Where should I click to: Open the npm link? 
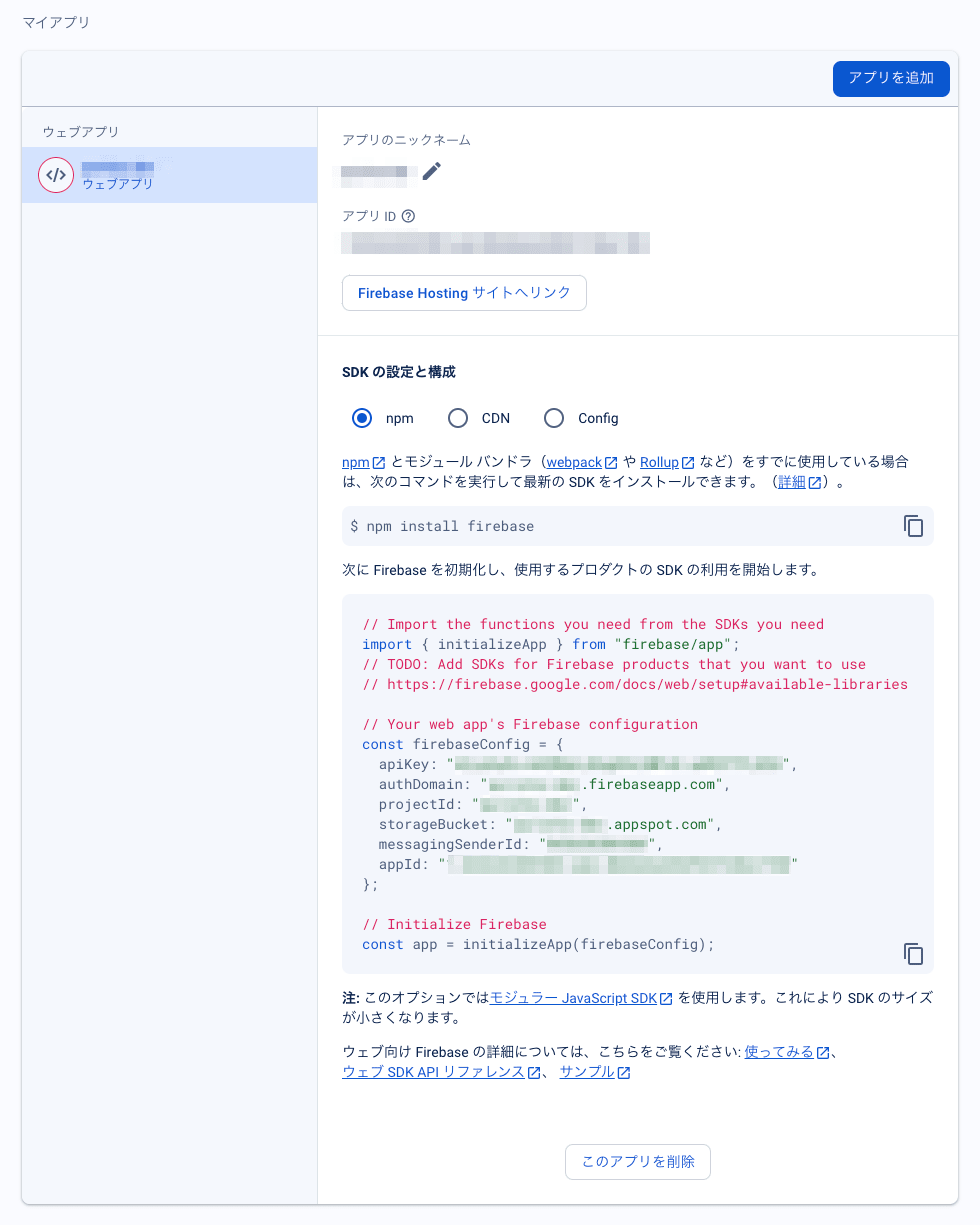coord(364,462)
